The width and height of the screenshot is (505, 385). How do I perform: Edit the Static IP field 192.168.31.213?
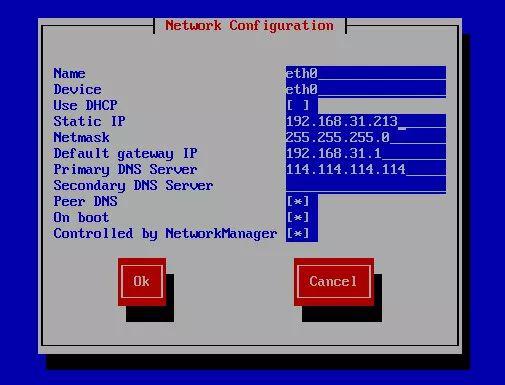pyautogui.click(x=366, y=121)
